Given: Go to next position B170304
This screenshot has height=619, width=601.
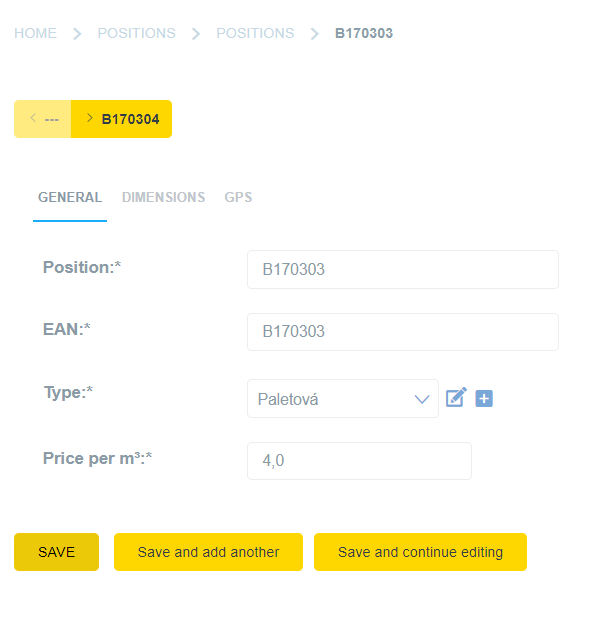Looking at the screenshot, I should (x=122, y=119).
